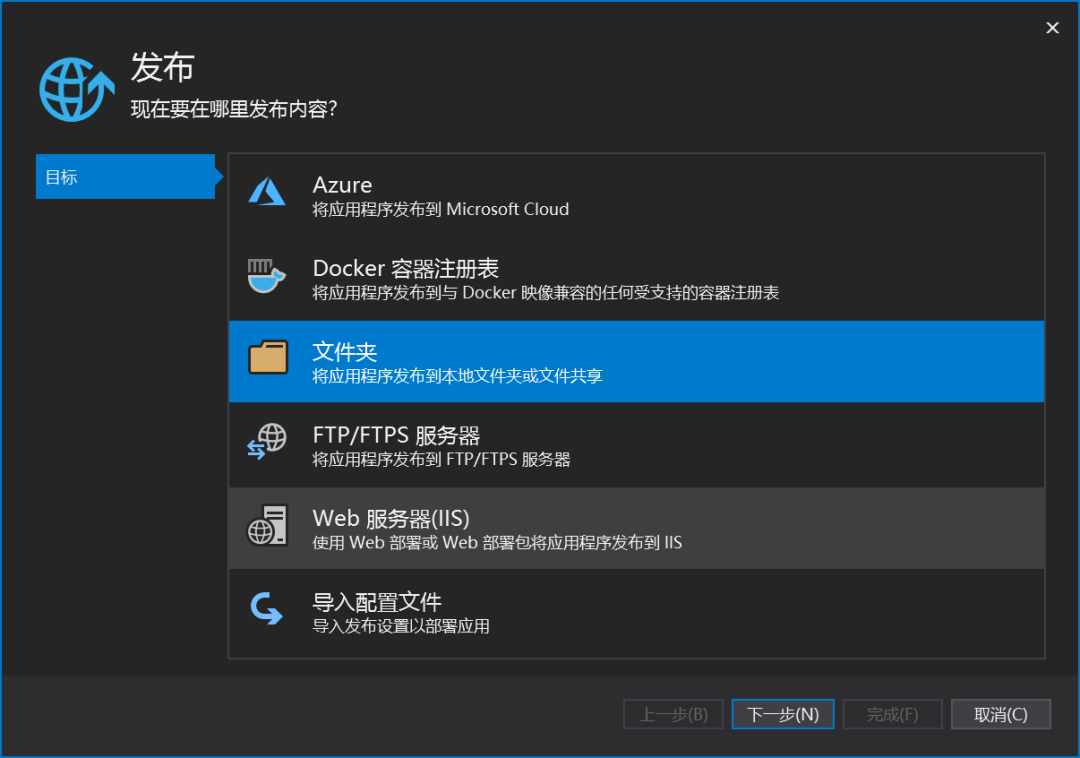Click description 使用 Web 部署或 Web 部署包
Screen dimensions: 1080x758
pyautogui.click(x=497, y=543)
